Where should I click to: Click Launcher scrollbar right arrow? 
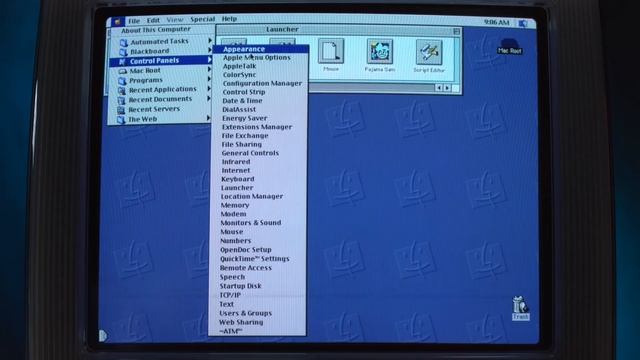click(447, 88)
